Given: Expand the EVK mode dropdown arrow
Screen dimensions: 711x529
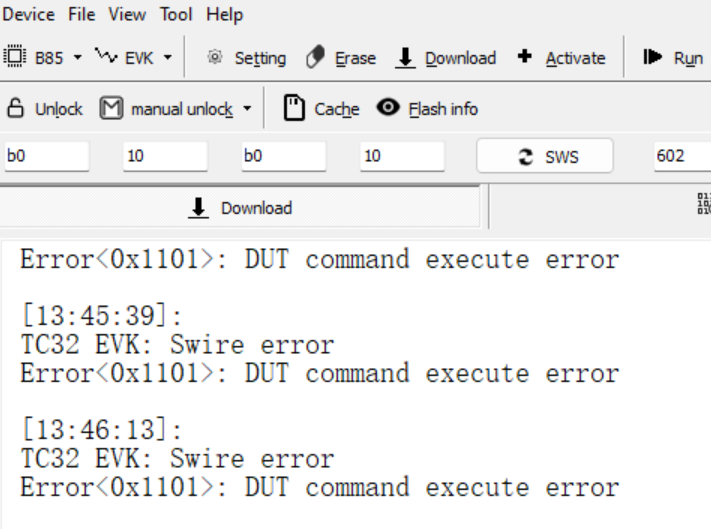Looking at the screenshot, I should (168, 58).
